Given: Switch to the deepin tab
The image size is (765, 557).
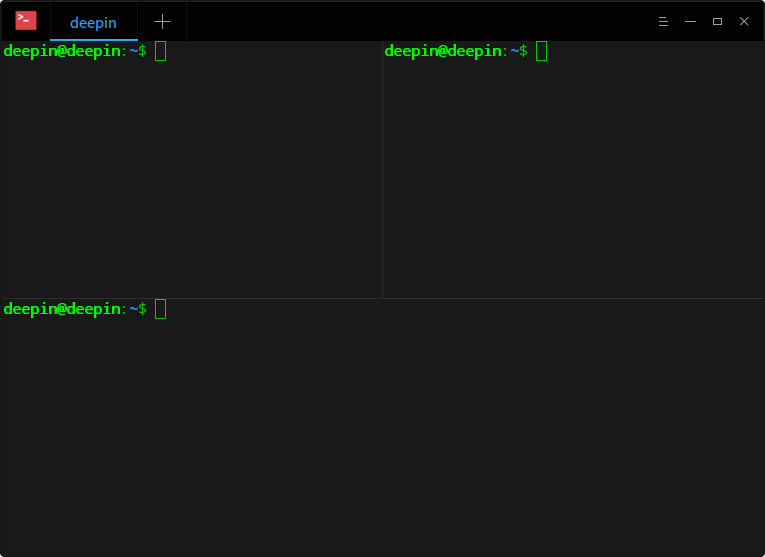Looking at the screenshot, I should click(93, 22).
